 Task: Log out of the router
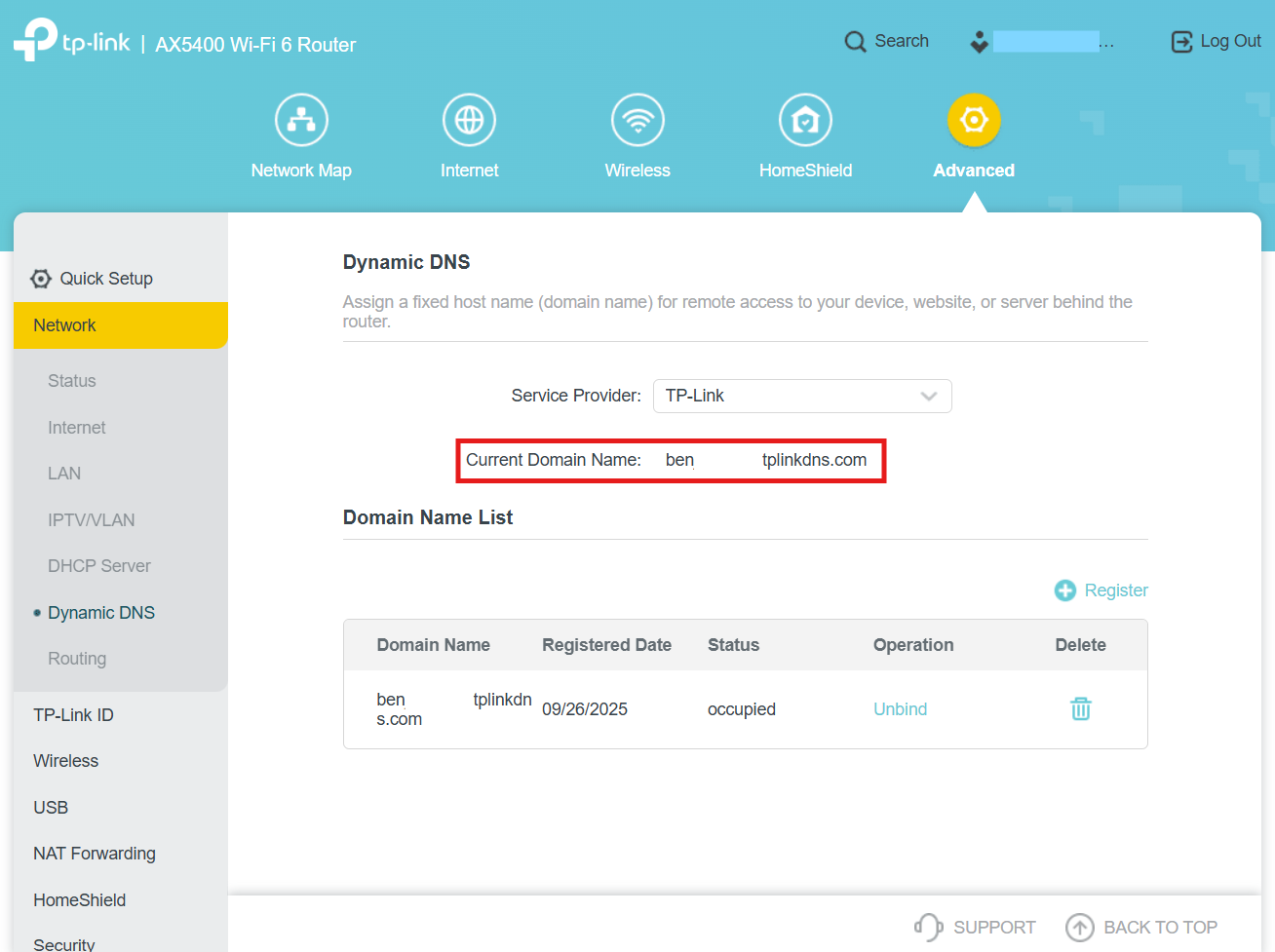1216,41
